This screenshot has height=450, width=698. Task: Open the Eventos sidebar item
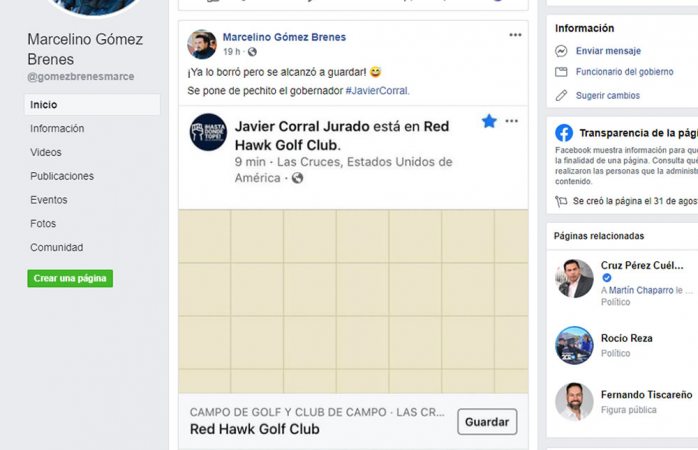coord(49,200)
